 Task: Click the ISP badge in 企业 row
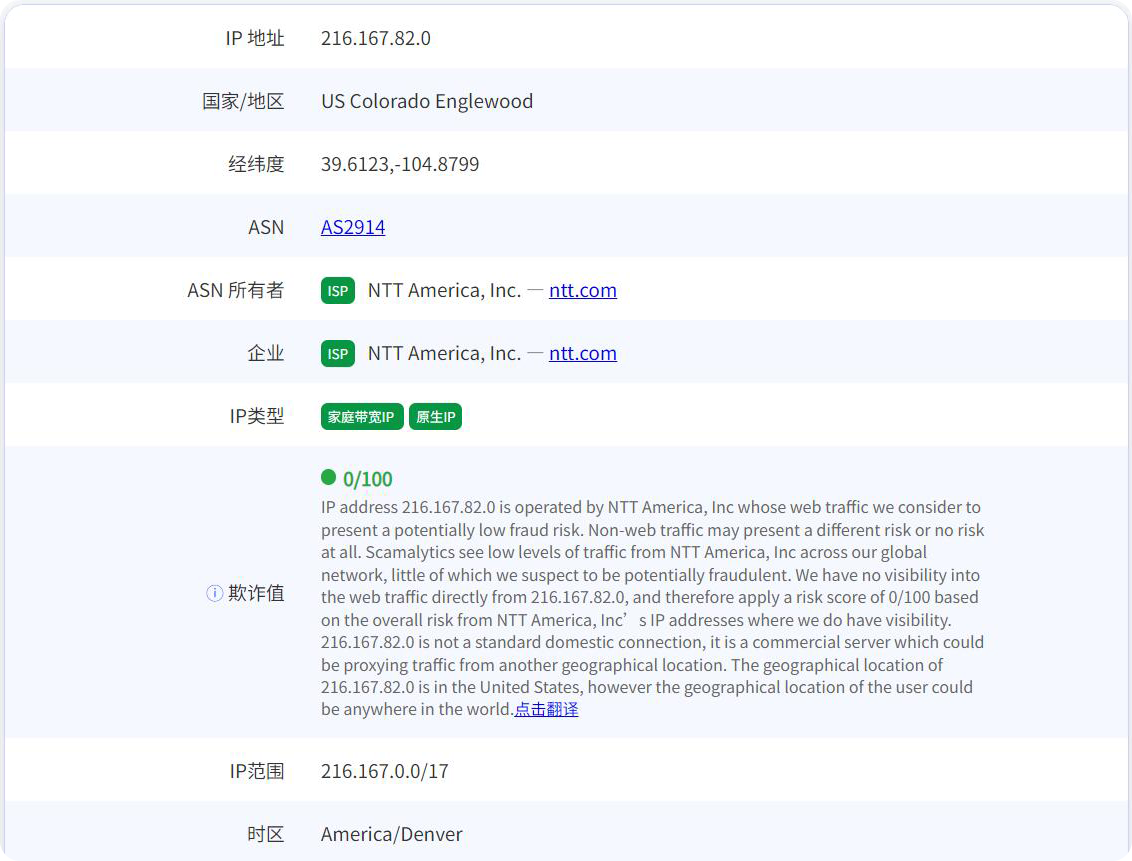[338, 354]
